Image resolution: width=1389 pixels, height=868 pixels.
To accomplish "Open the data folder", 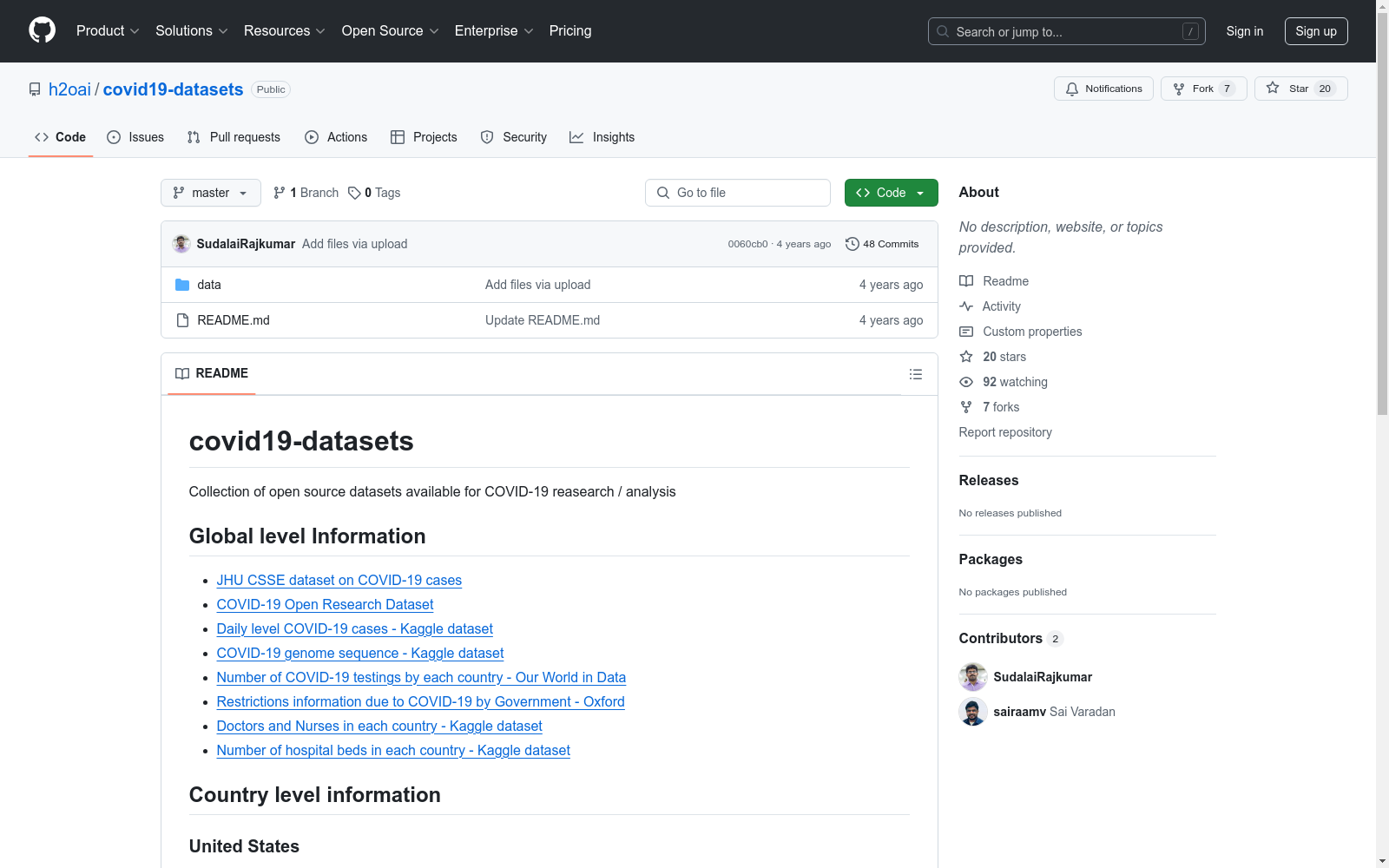I will click(x=209, y=285).
